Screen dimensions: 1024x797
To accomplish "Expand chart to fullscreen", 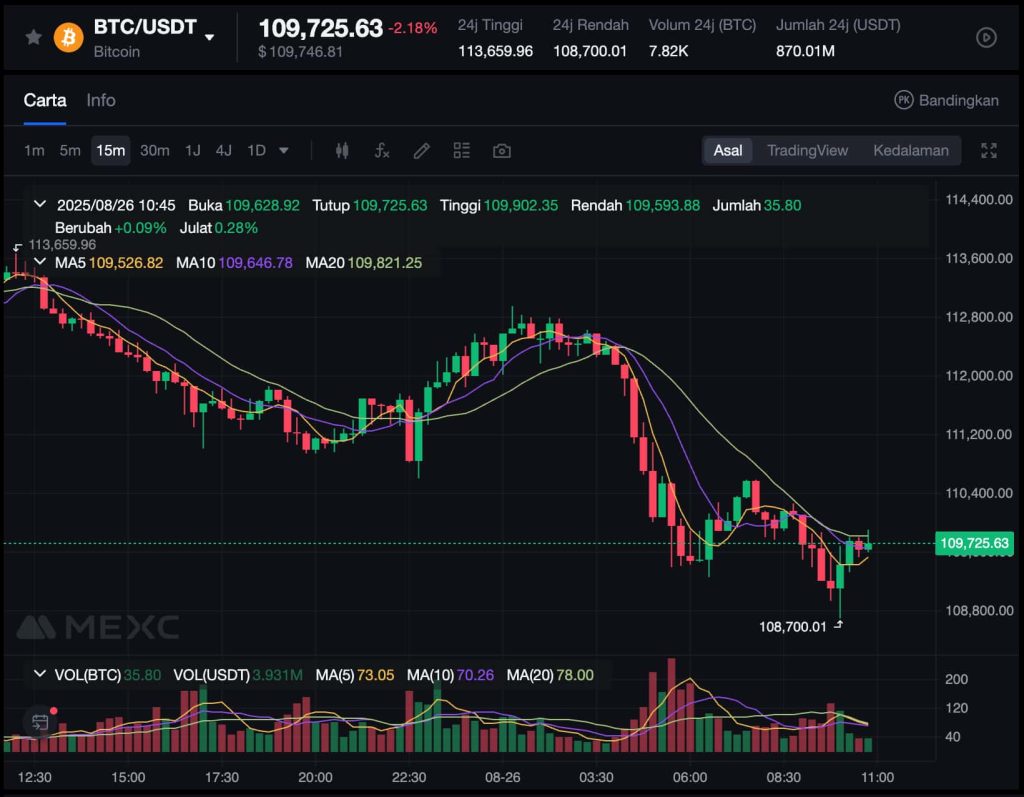I will 989,151.
